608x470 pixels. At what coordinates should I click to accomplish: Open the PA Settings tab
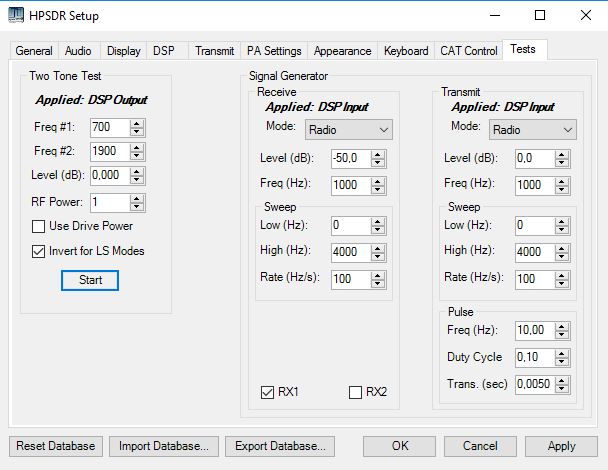pyautogui.click(x=274, y=51)
